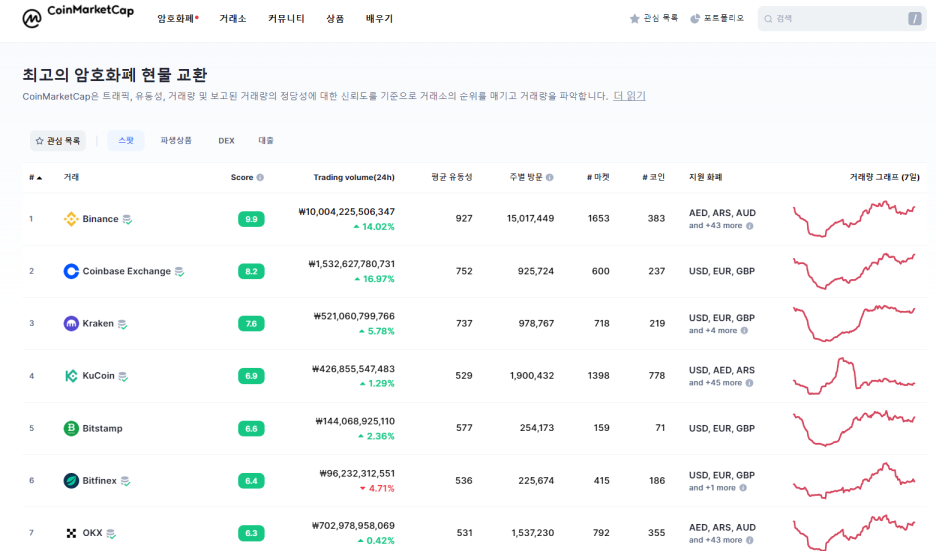The image size is (936, 551).
Task: Click the reserve badge next to Bitfinex
Action: pos(125,481)
